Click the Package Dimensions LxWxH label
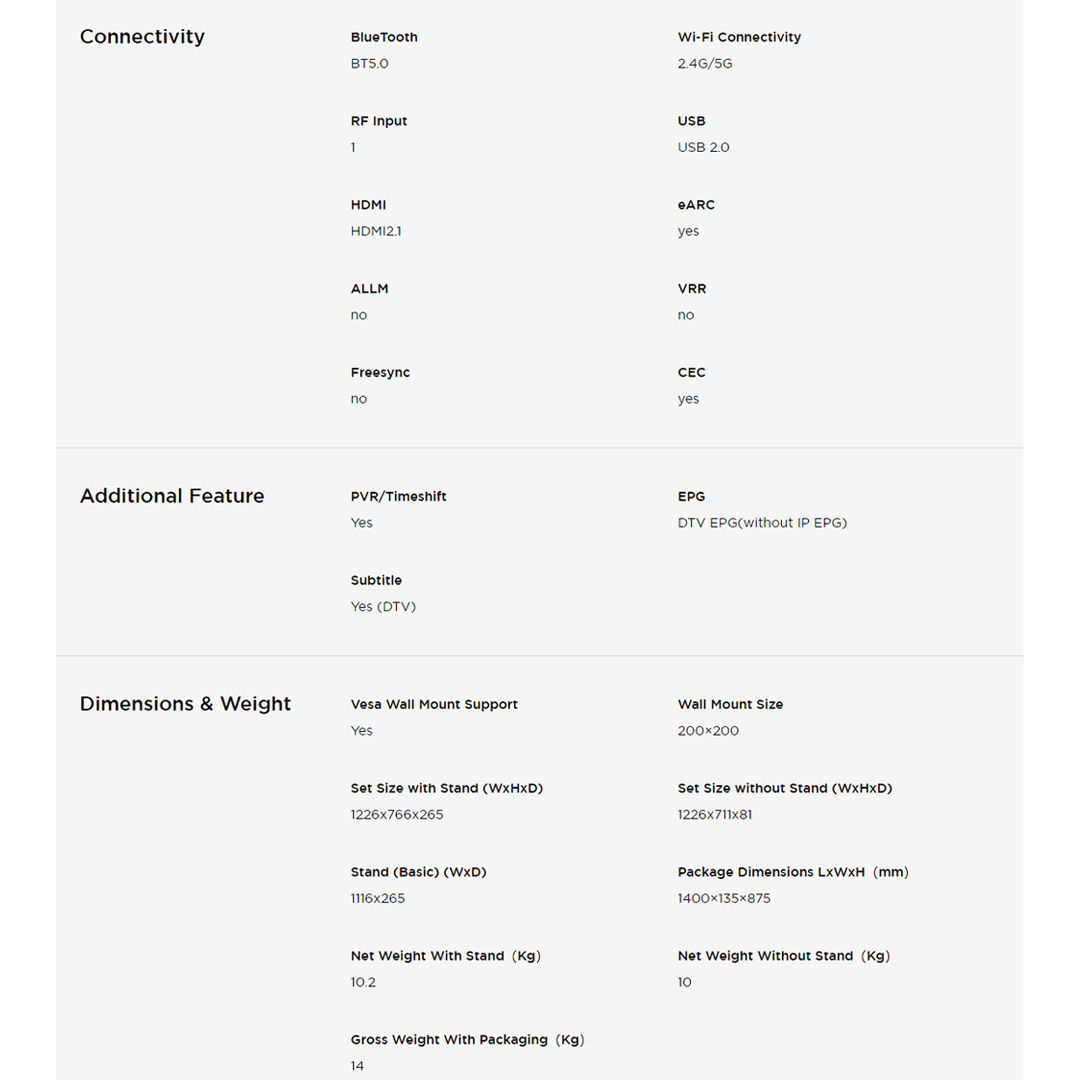This screenshot has height=1080, width=1080. [x=793, y=872]
